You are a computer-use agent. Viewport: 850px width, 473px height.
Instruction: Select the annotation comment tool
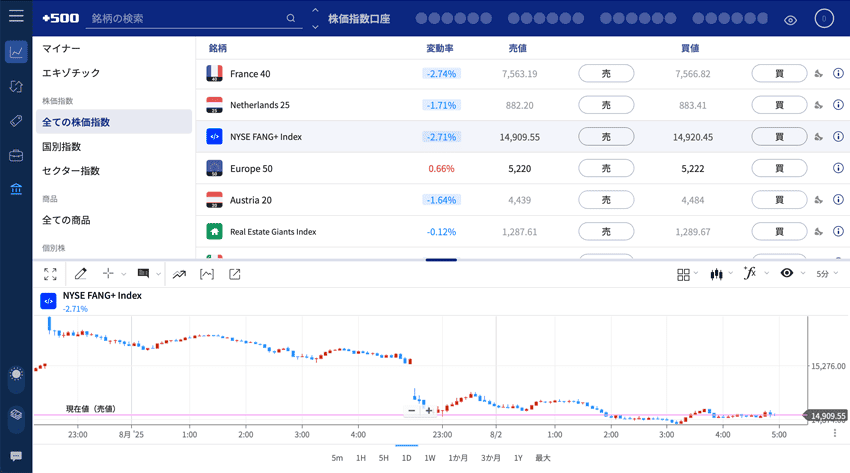point(143,274)
